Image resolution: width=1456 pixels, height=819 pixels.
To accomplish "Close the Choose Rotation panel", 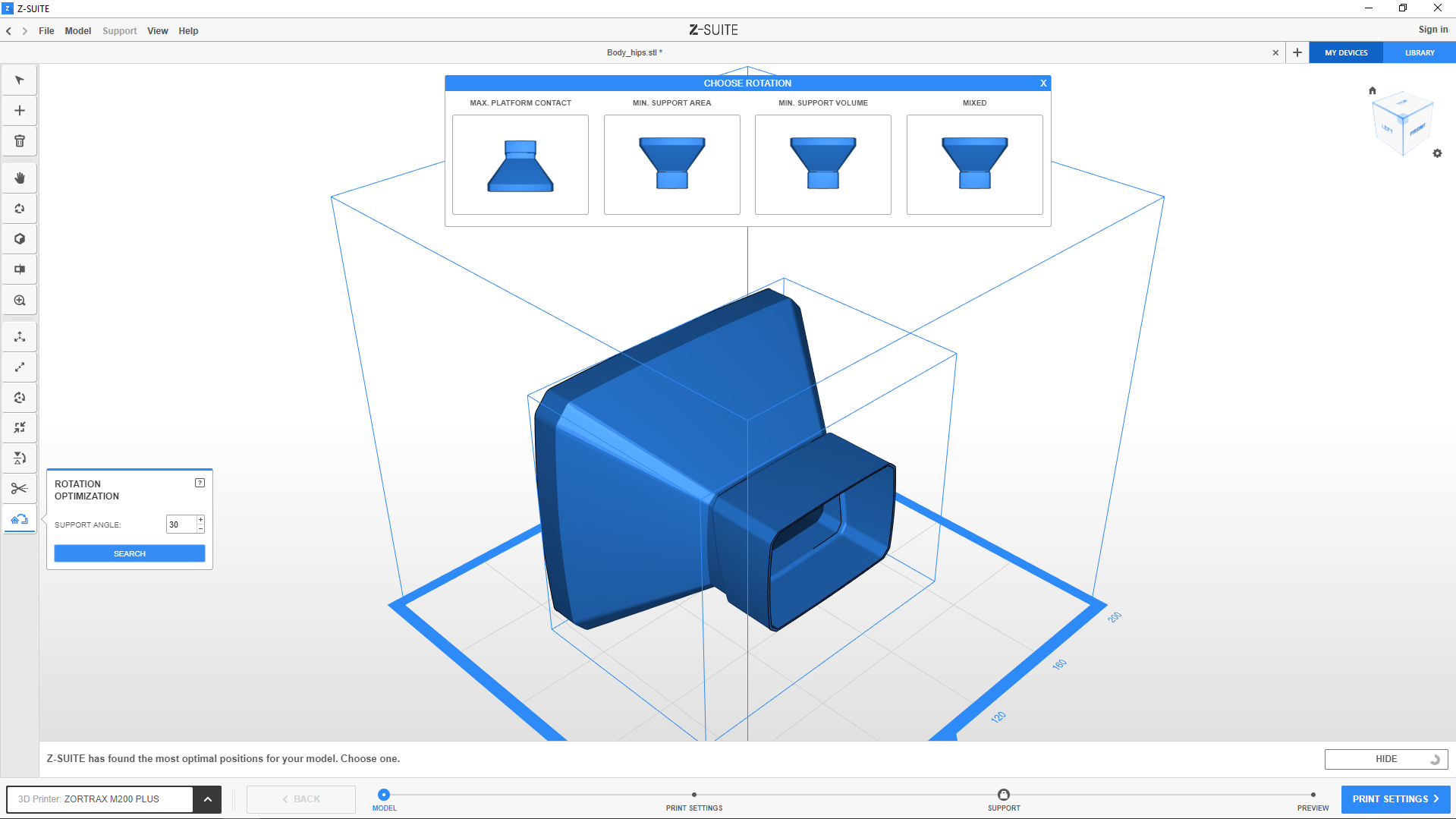I will [1043, 83].
